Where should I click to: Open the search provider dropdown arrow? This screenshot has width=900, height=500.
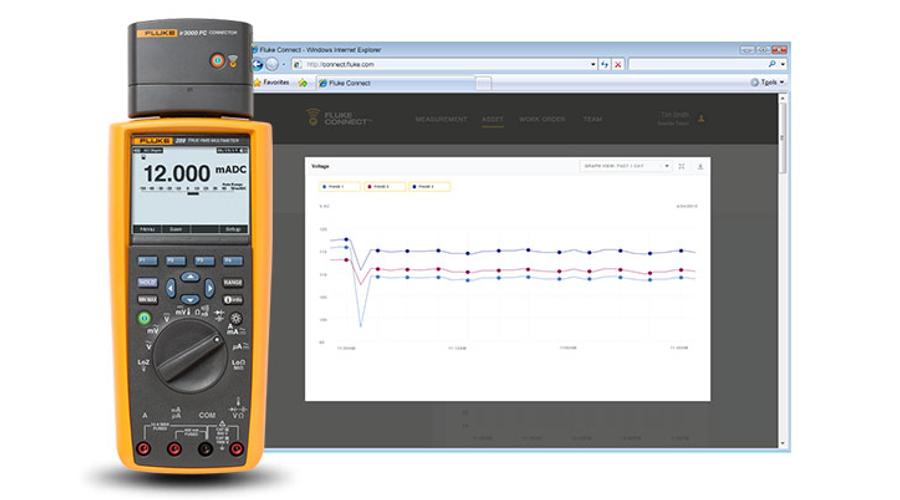click(782, 64)
